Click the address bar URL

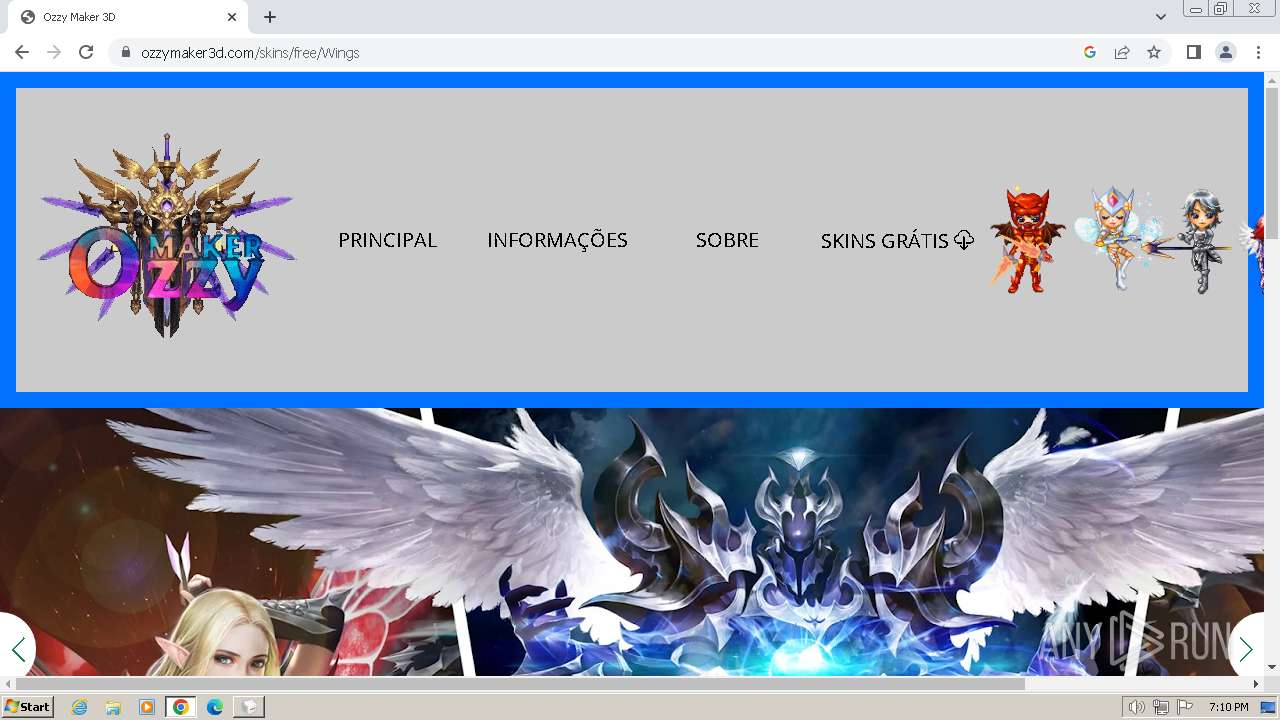point(250,52)
